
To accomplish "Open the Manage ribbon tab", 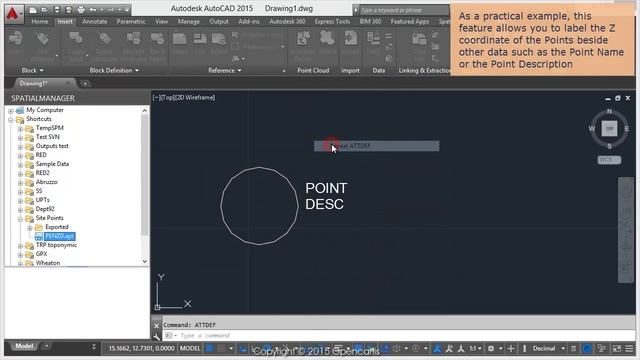I will coord(189,21).
